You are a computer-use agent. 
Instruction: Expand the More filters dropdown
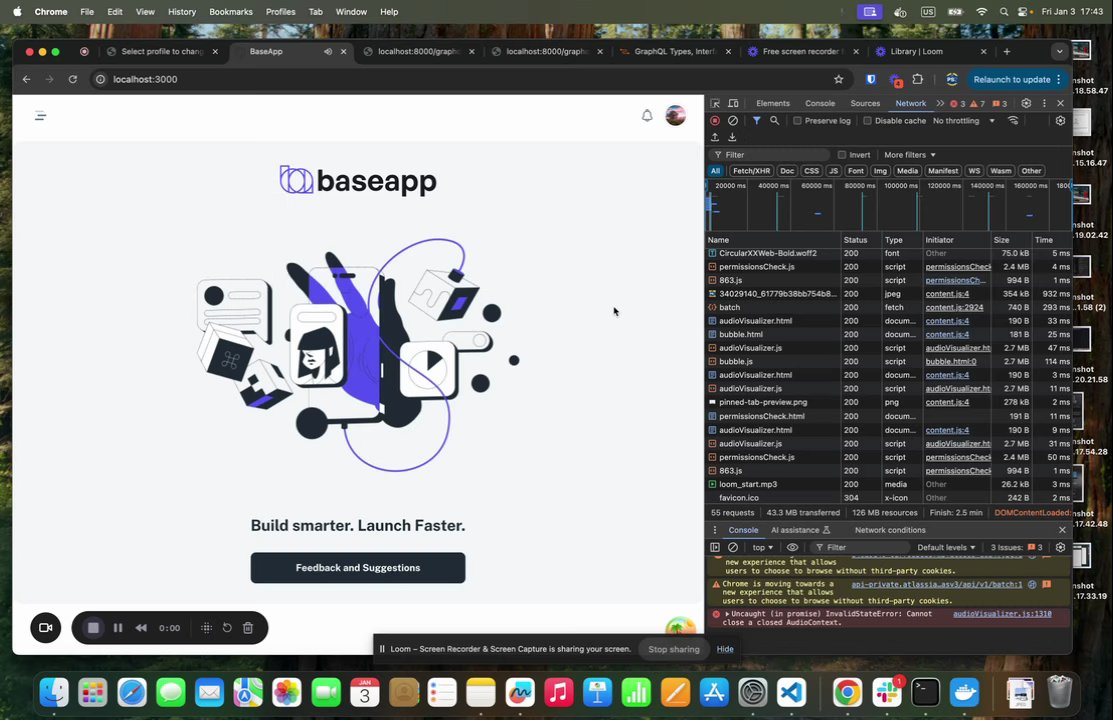(x=910, y=155)
